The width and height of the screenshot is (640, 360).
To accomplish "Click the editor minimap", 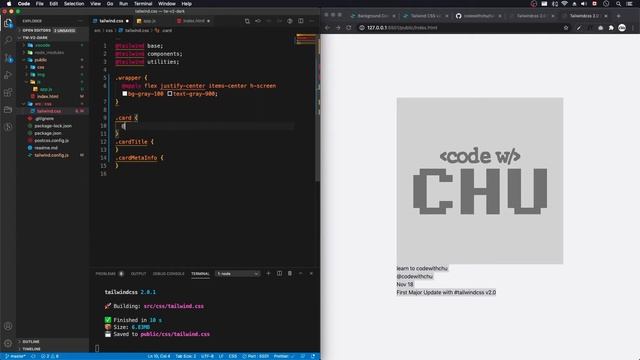I will tap(306, 40).
